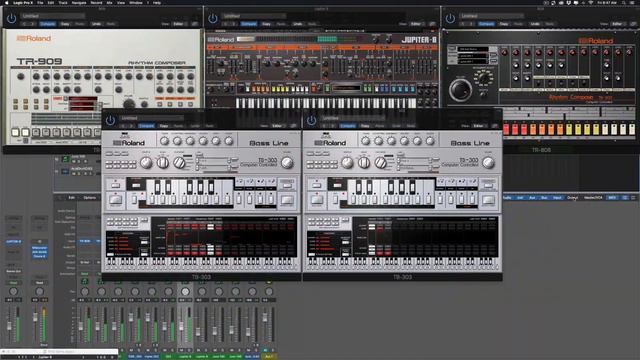Click the pan knob of the highlighted mixer channel
The height and width of the screenshot is (360, 640).
185,291
